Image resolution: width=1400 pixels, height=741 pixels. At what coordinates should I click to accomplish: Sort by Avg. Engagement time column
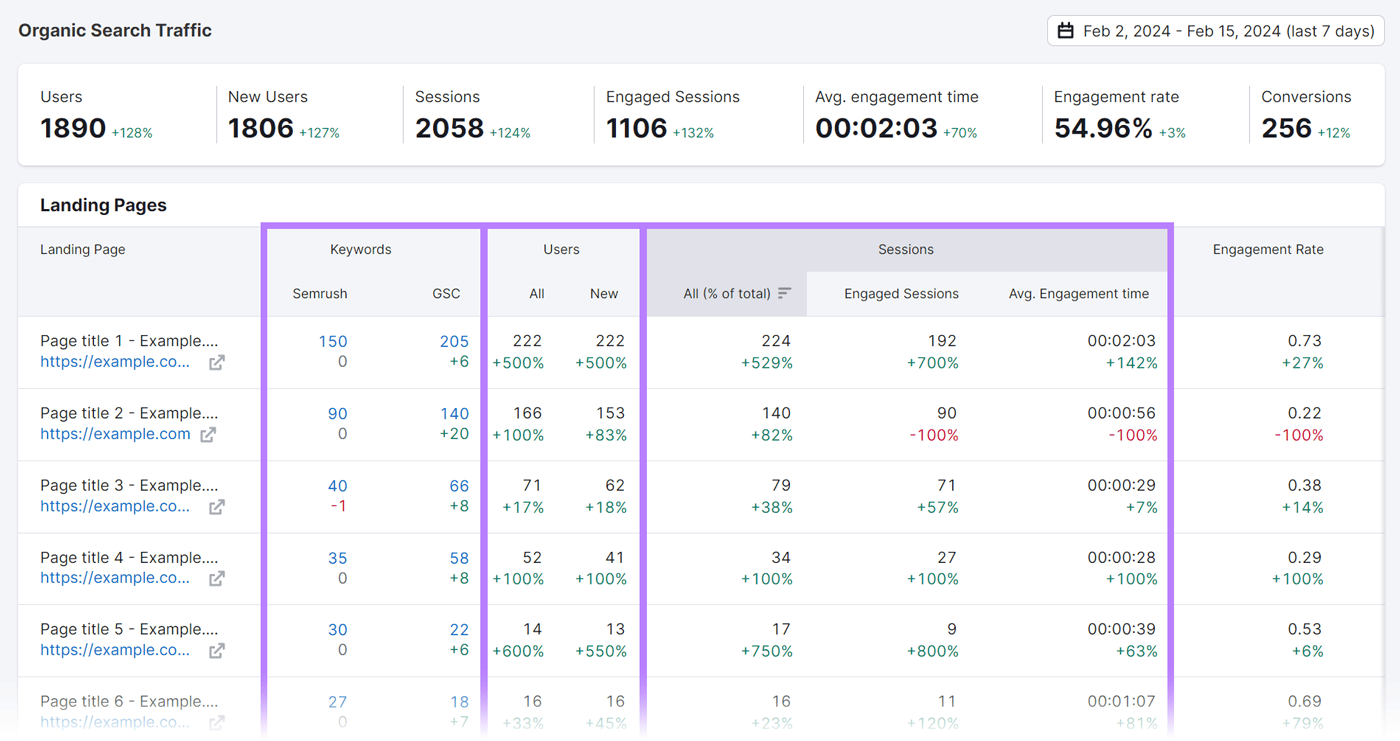(1078, 293)
